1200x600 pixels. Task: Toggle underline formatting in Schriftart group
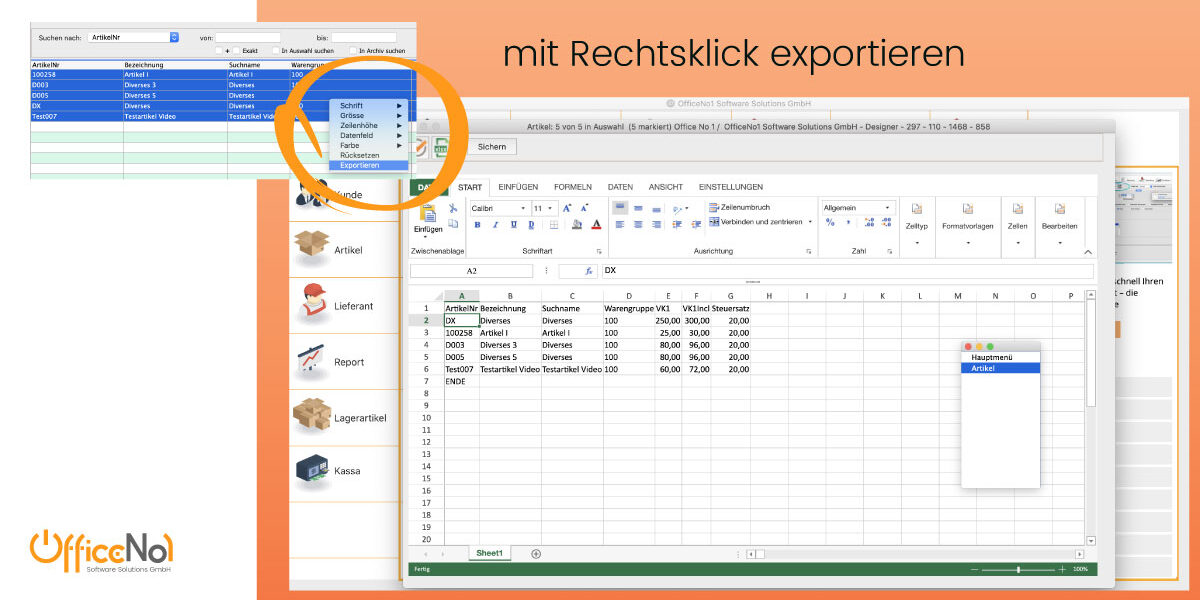(x=514, y=225)
